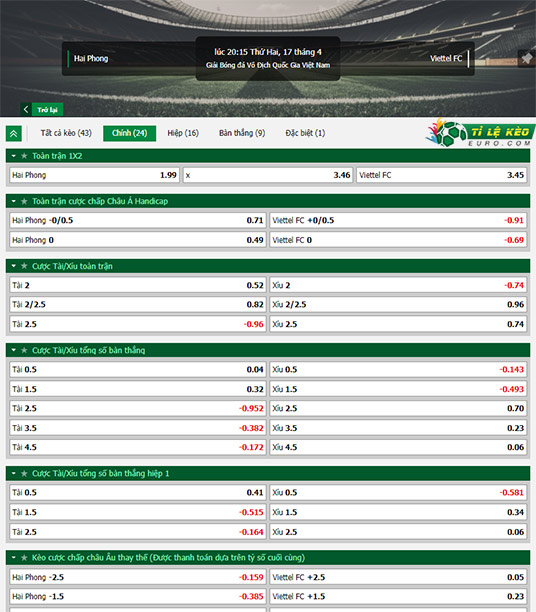The image size is (536, 612).
Task: Choose Tài 1.5 at 0.32
Action: [138, 389]
